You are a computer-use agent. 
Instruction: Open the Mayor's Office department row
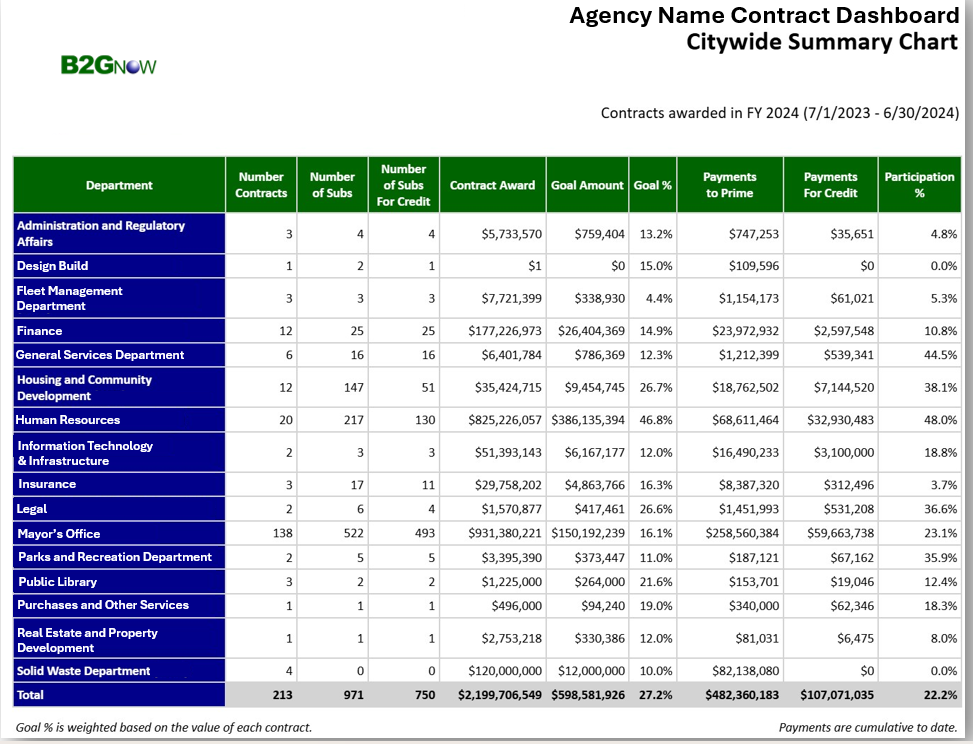59,534
